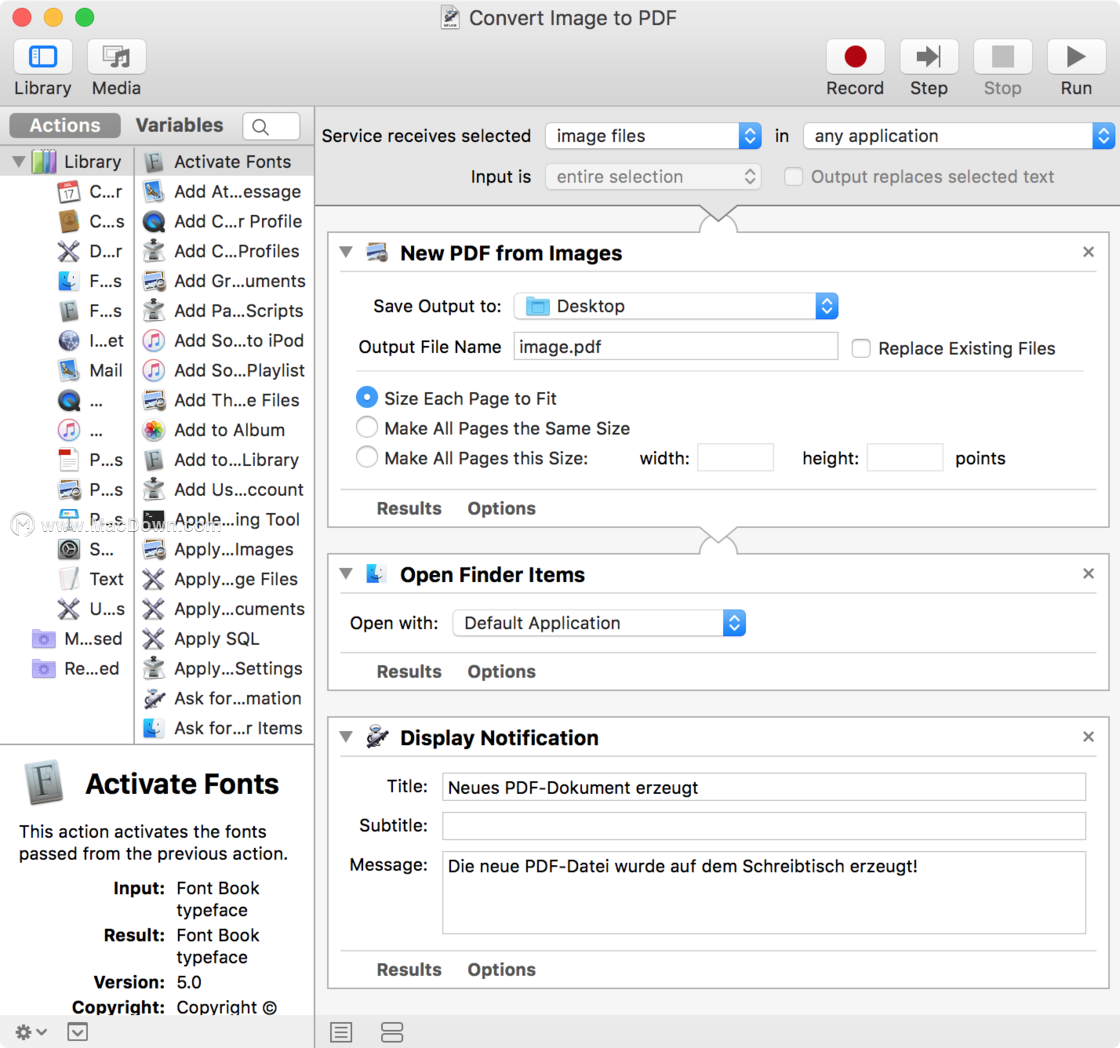Image resolution: width=1120 pixels, height=1048 pixels.
Task: Select the Apple...ing Tool action
Action: (225, 519)
